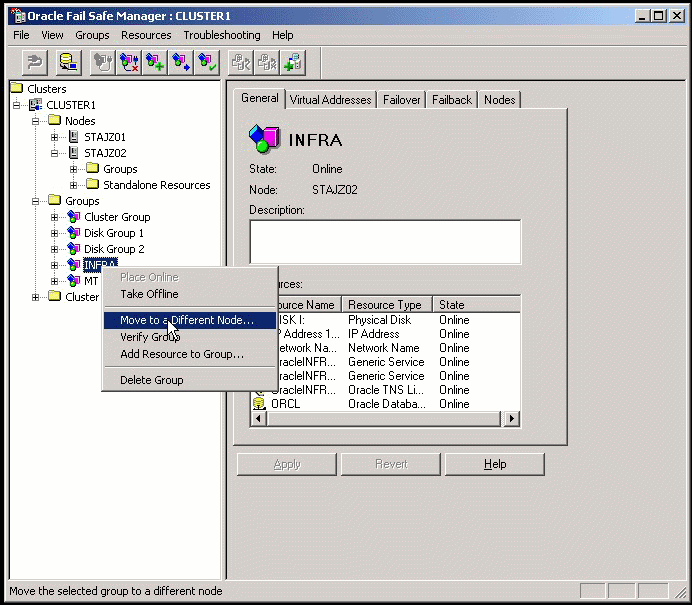The height and width of the screenshot is (605, 692).
Task: Expand the Standalone Resources folder
Action: (x=73, y=185)
